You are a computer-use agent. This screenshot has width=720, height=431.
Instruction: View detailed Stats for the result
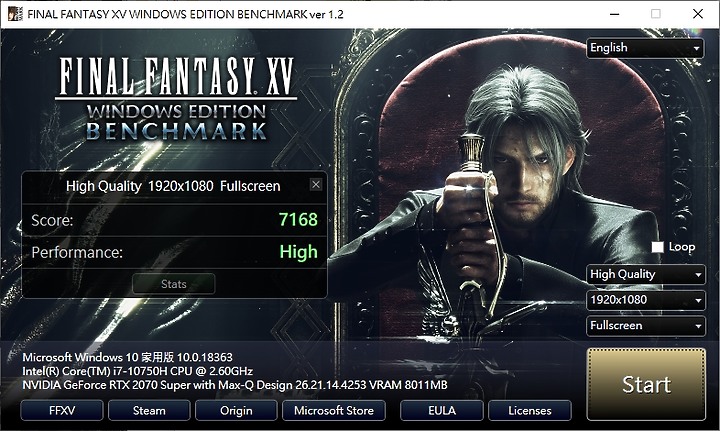click(174, 284)
